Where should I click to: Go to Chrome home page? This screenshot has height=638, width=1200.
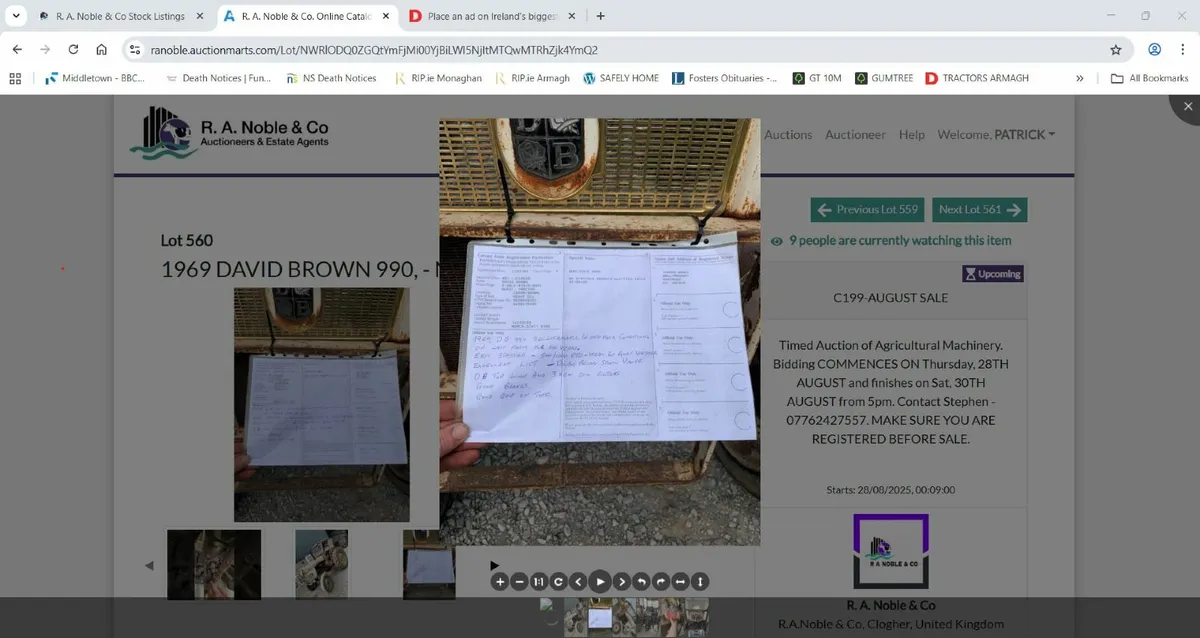click(101, 49)
